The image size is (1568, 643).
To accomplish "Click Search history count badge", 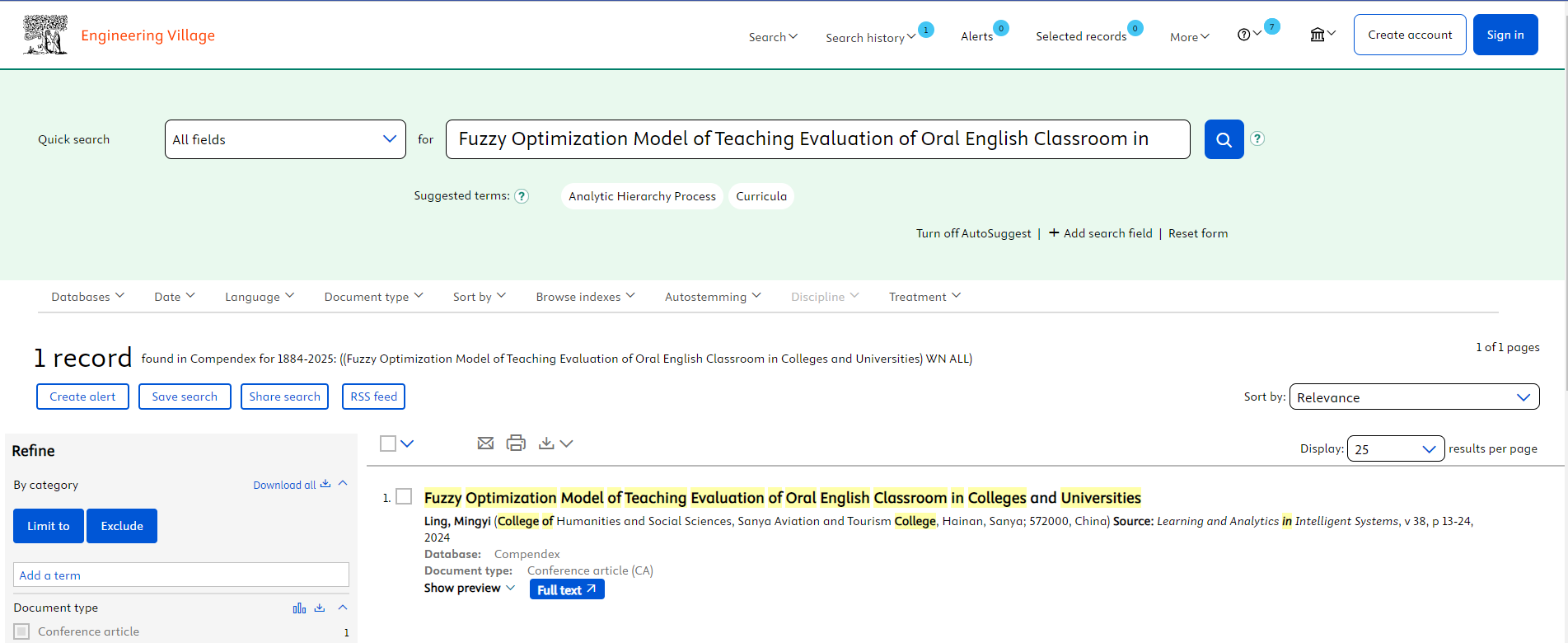I will [926, 30].
